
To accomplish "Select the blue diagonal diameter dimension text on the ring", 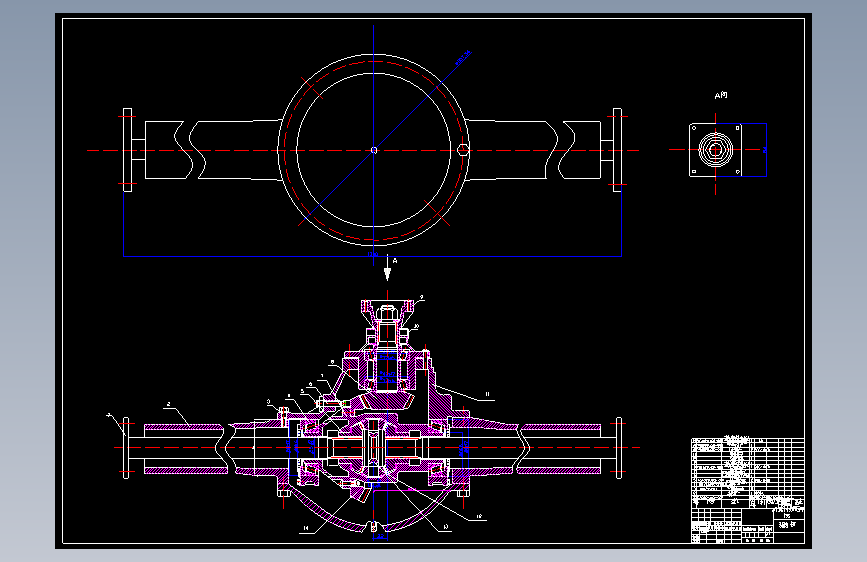I will click(x=463, y=58).
